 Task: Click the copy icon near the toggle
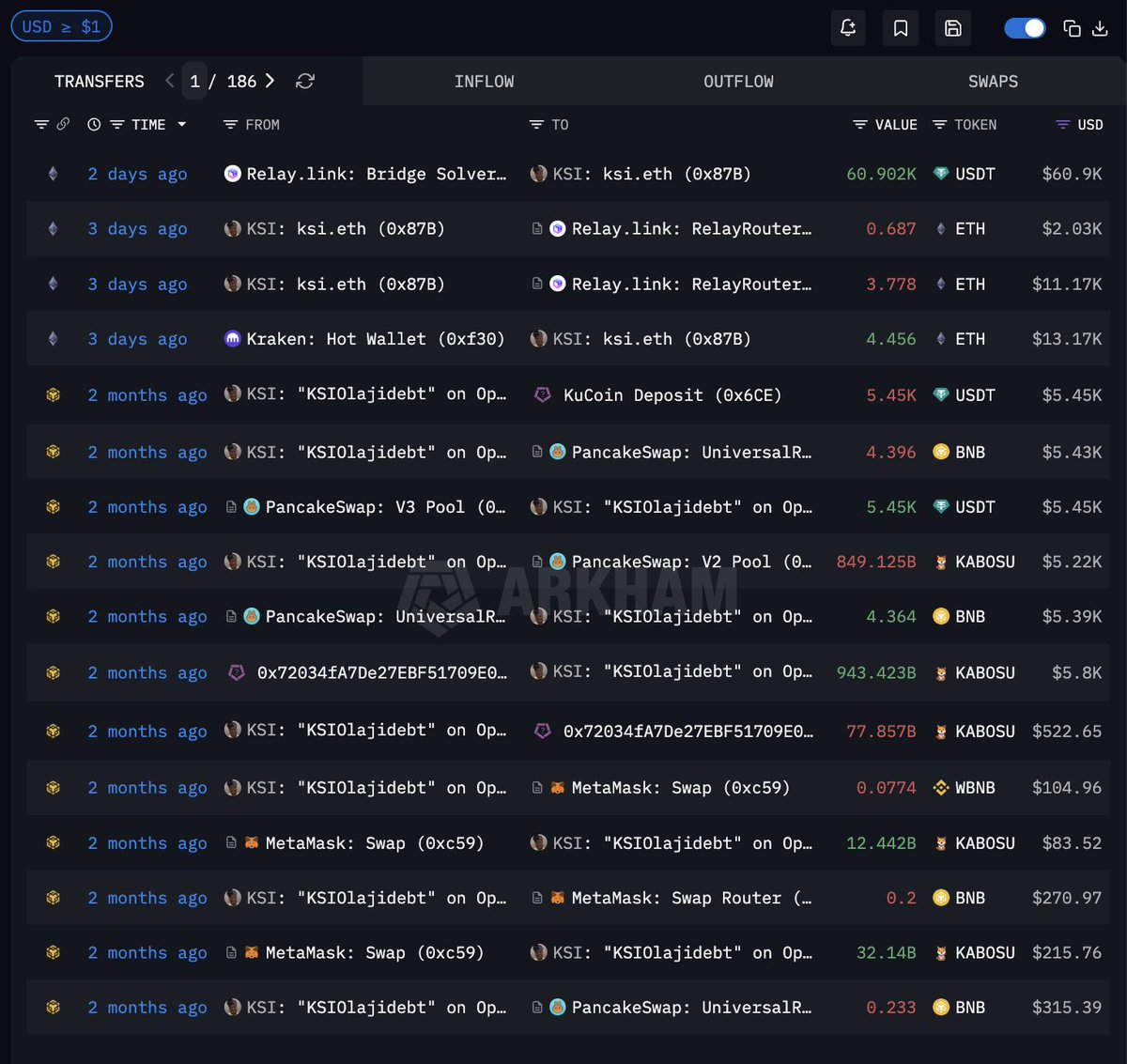1072,28
